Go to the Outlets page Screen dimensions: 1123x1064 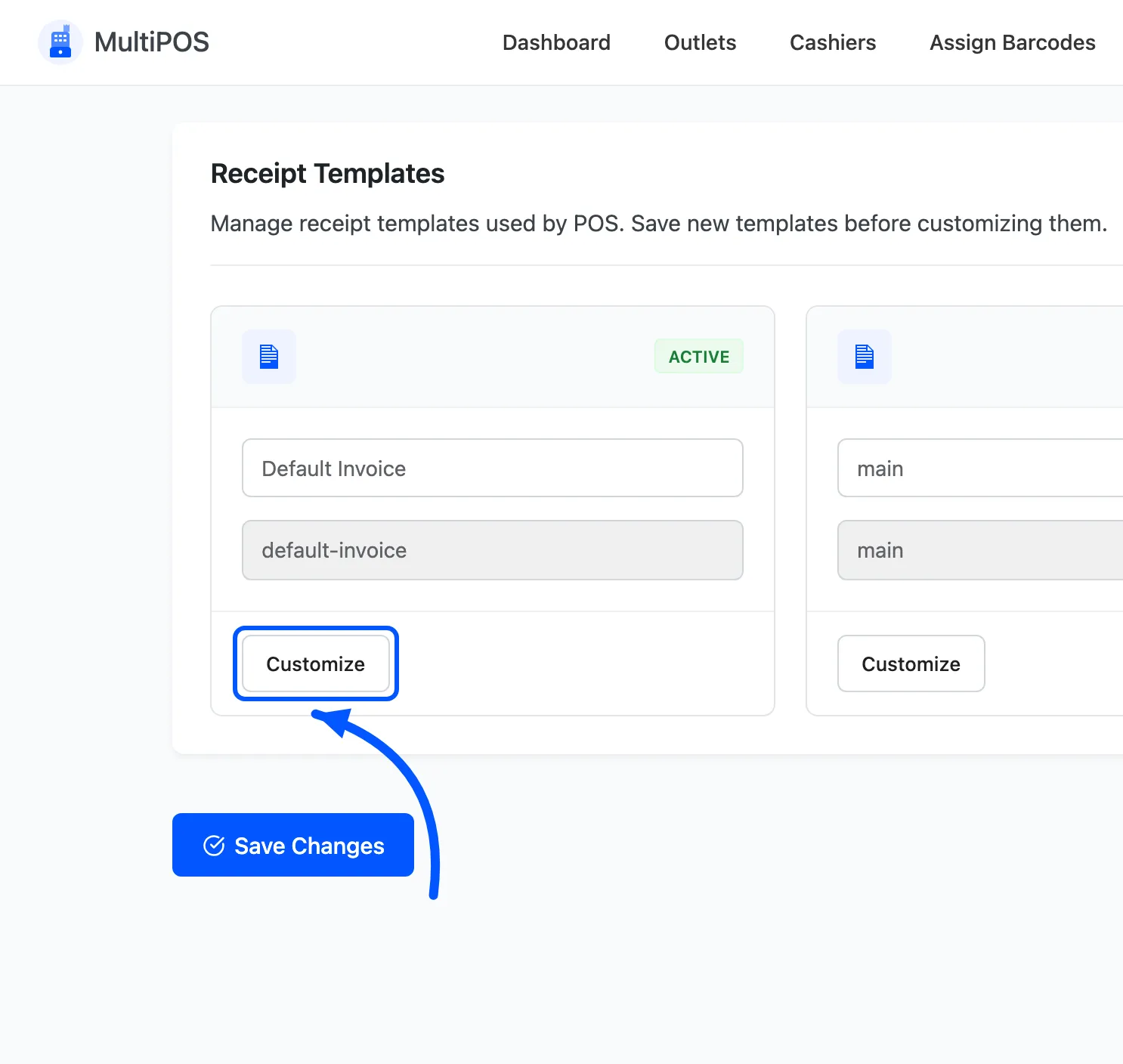point(700,42)
